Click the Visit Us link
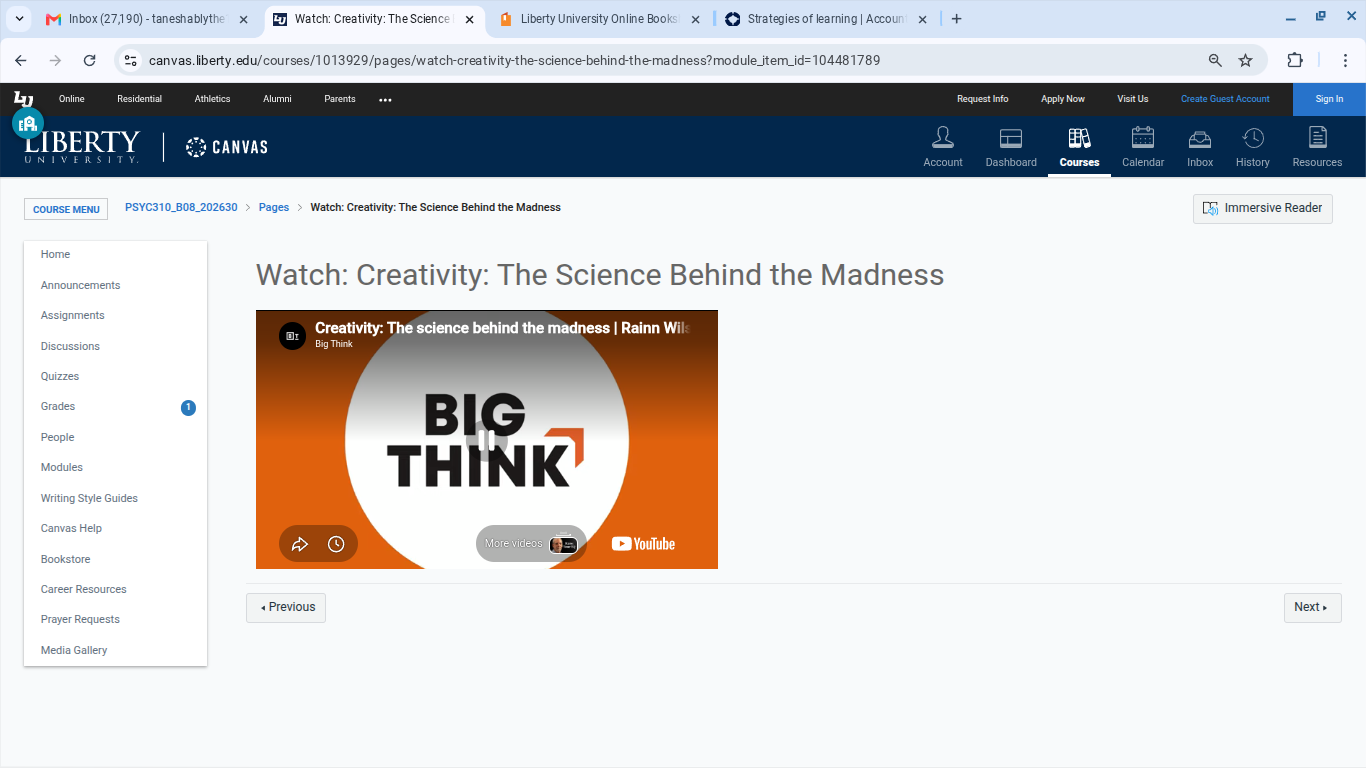 coord(1133,99)
